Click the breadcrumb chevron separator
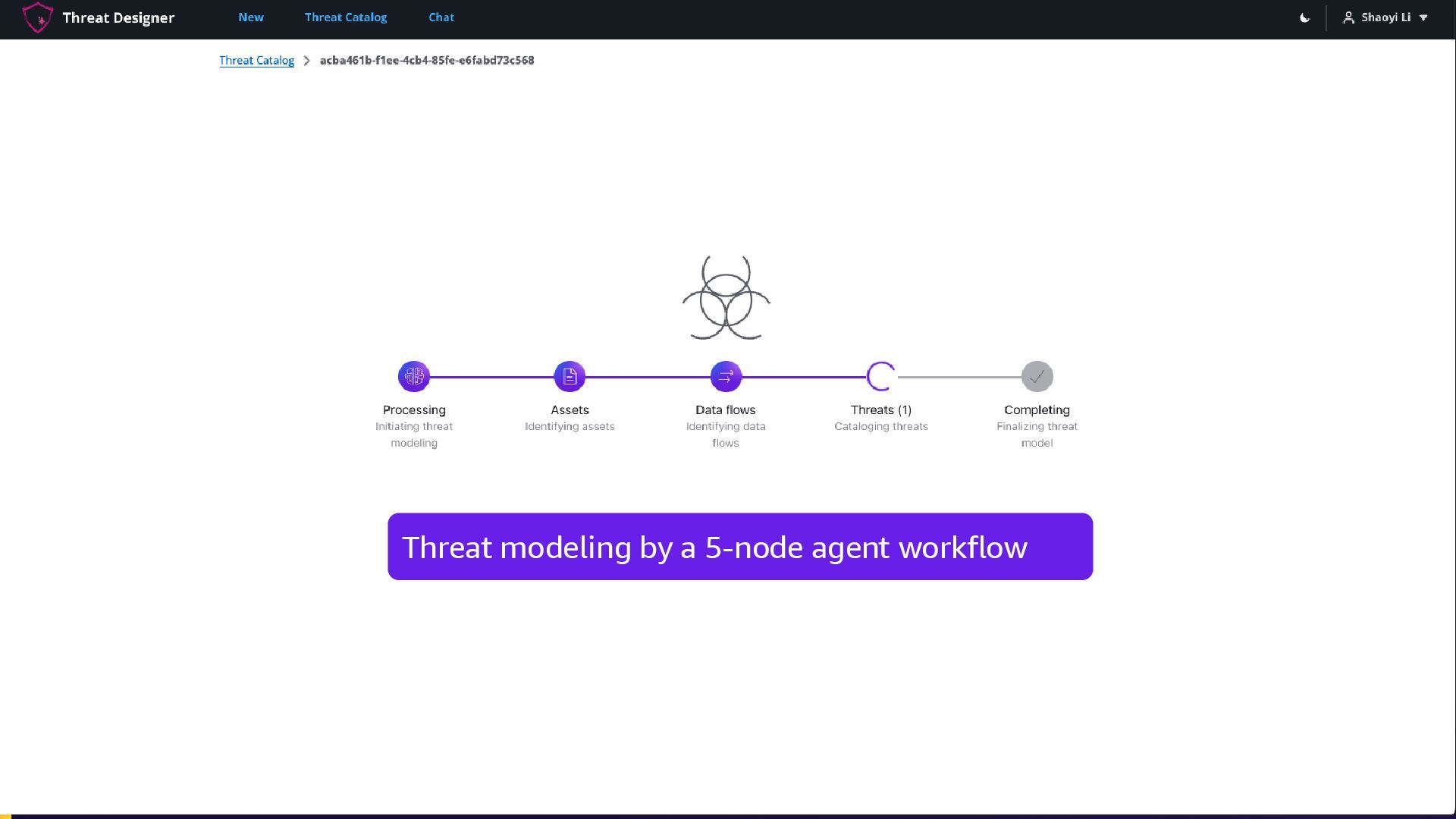 306,61
